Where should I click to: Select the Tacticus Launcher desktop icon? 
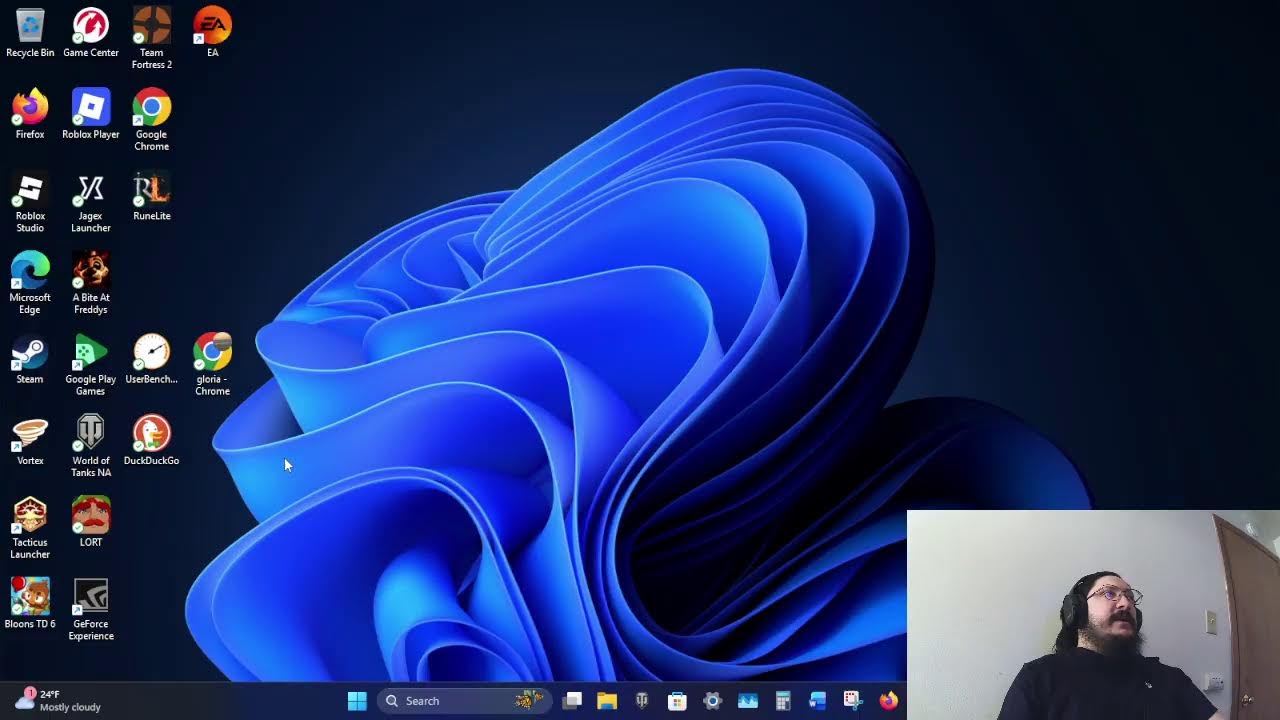pyautogui.click(x=30, y=529)
